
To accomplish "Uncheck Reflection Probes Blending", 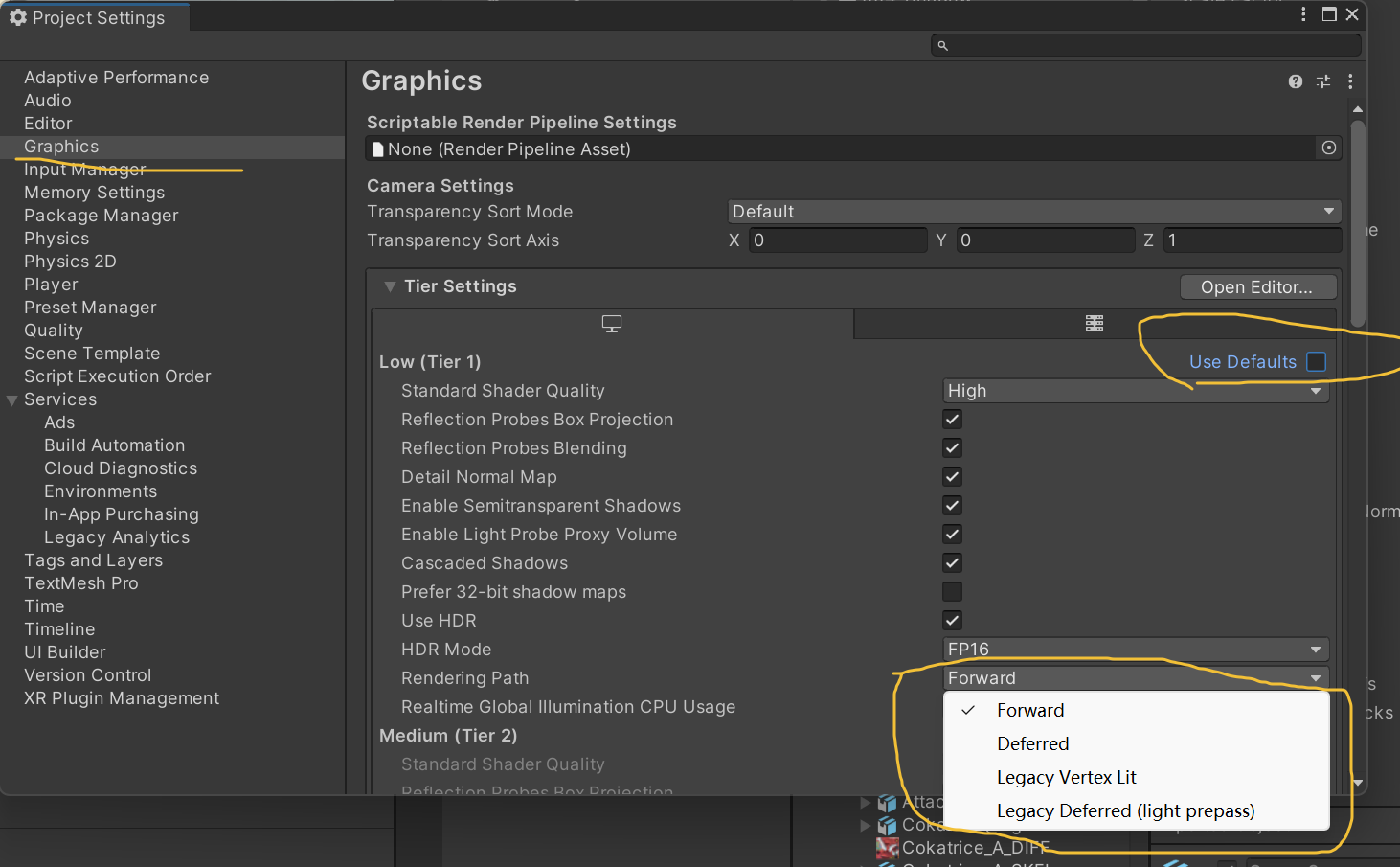I will tap(952, 447).
